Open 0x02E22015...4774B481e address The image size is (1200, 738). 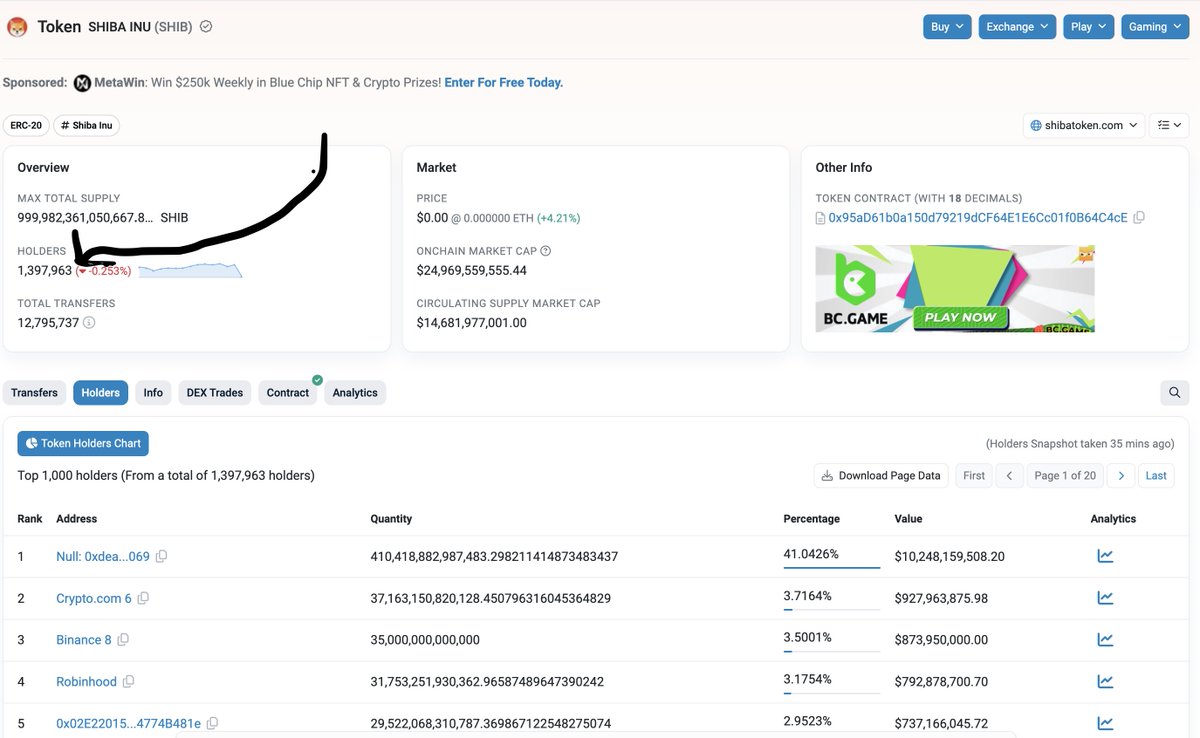pos(128,723)
